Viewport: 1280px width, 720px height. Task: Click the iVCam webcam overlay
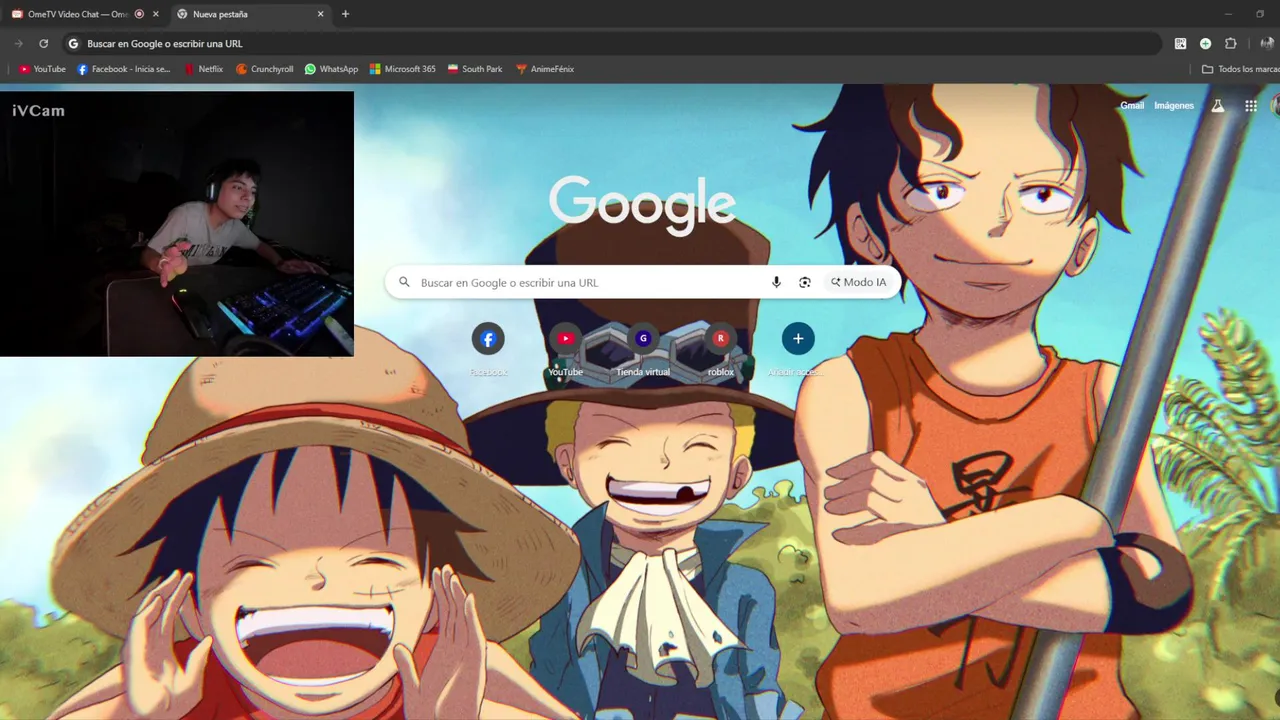(x=177, y=224)
